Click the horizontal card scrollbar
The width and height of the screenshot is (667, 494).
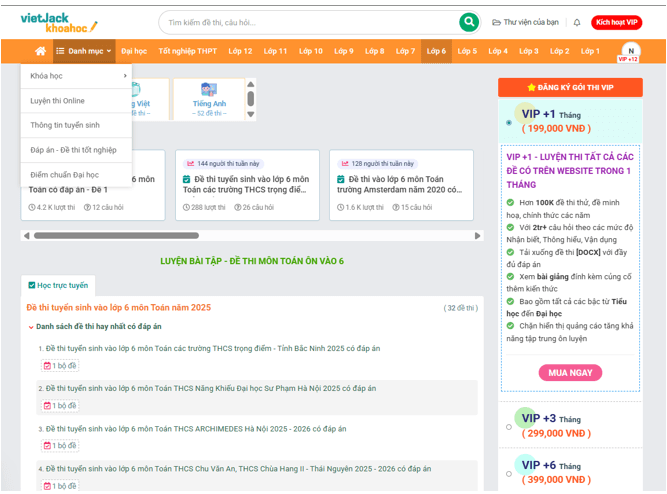130,236
